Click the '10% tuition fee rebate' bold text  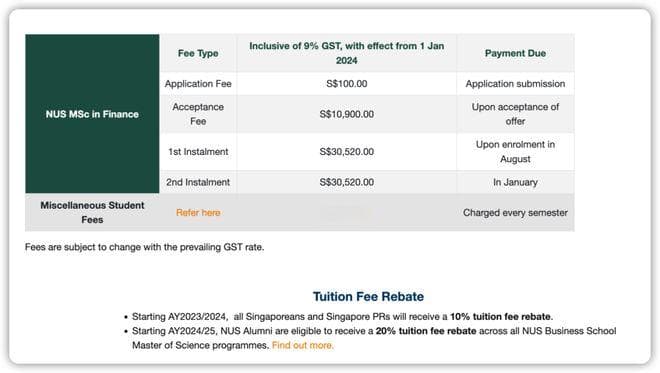pyautogui.click(x=500, y=317)
